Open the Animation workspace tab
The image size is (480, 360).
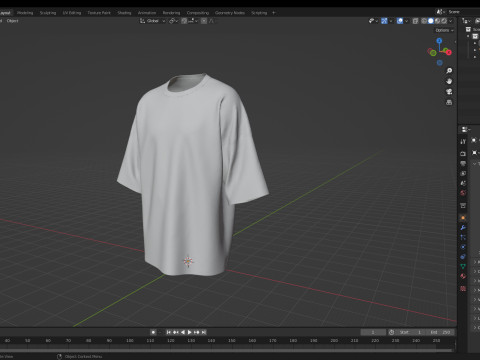pyautogui.click(x=147, y=13)
